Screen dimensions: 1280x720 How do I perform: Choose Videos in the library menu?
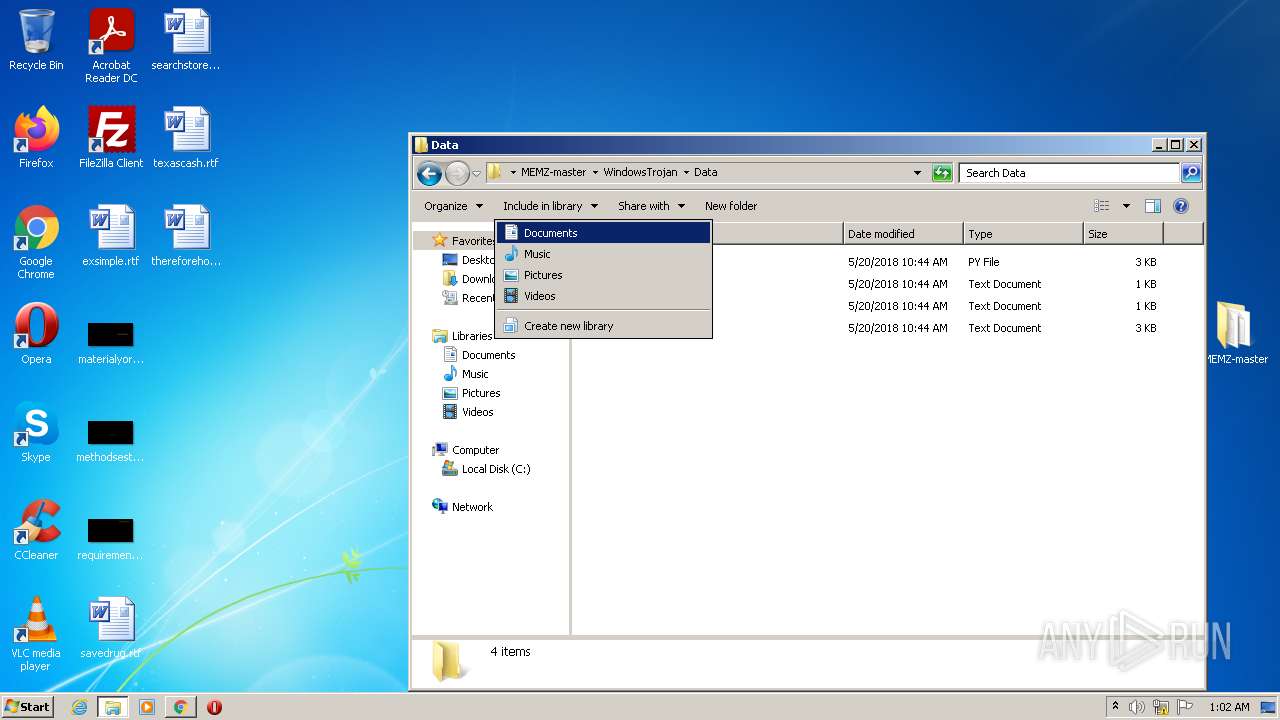(603, 296)
